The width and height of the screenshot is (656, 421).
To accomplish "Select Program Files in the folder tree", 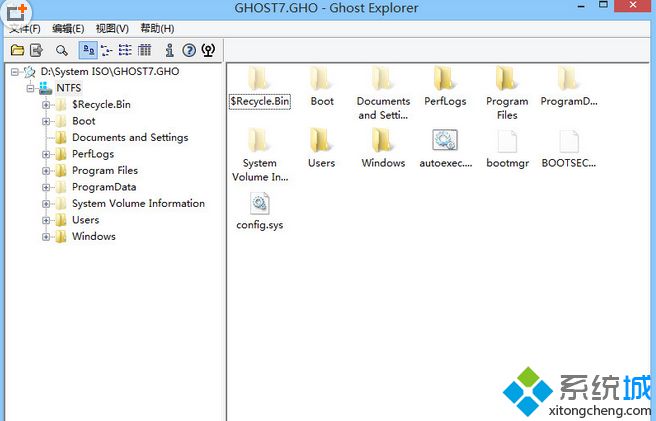I will (105, 170).
